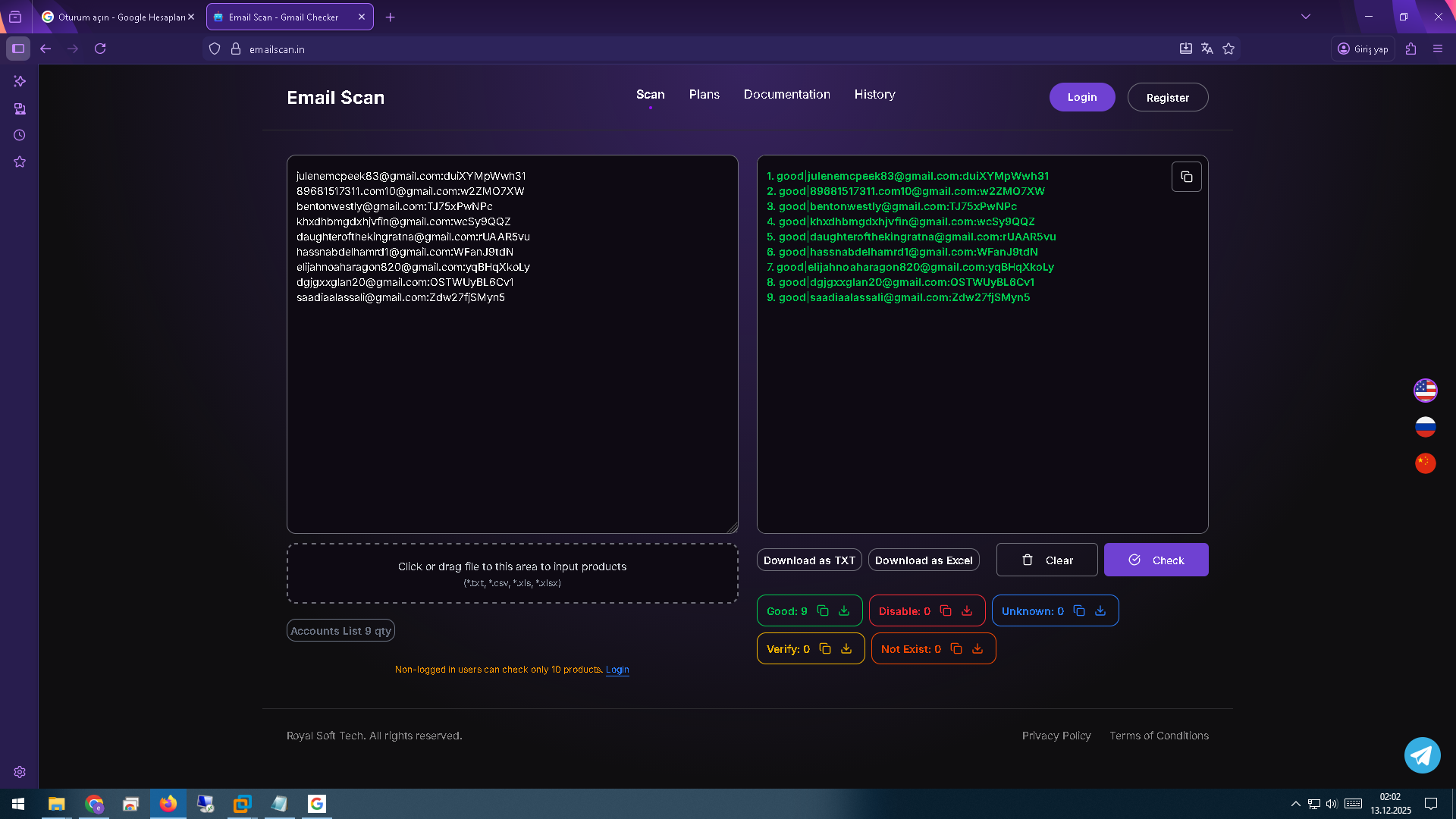1456x819 pixels.
Task: Download results as Excel
Action: pos(924,560)
